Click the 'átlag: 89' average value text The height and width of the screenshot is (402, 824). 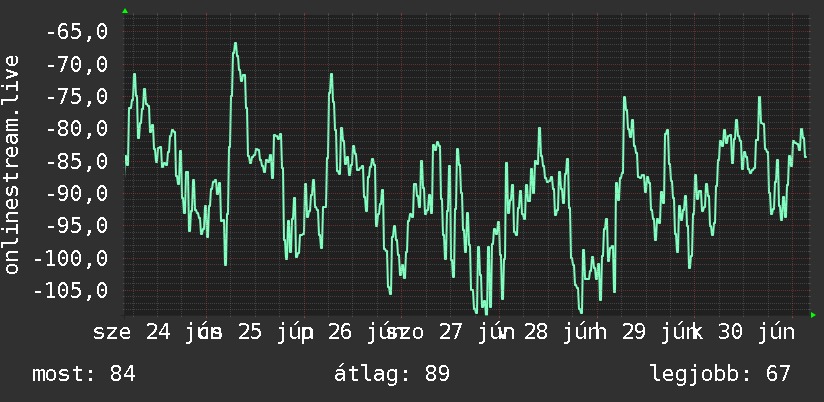click(x=392, y=374)
